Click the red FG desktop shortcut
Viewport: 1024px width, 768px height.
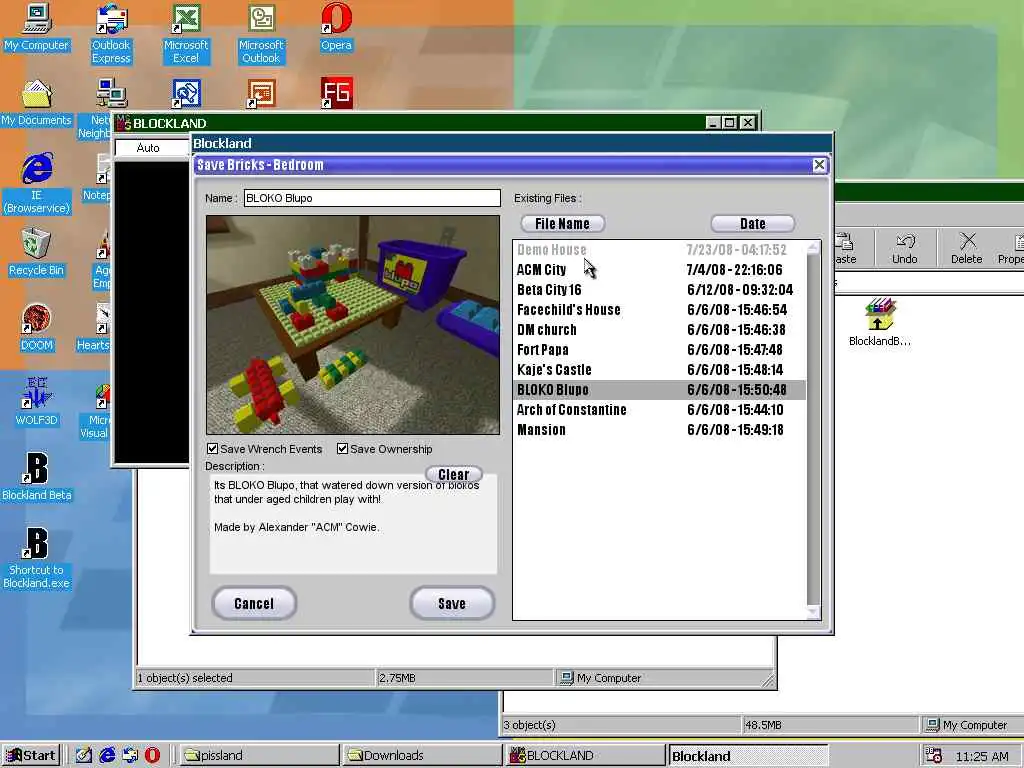point(336,93)
